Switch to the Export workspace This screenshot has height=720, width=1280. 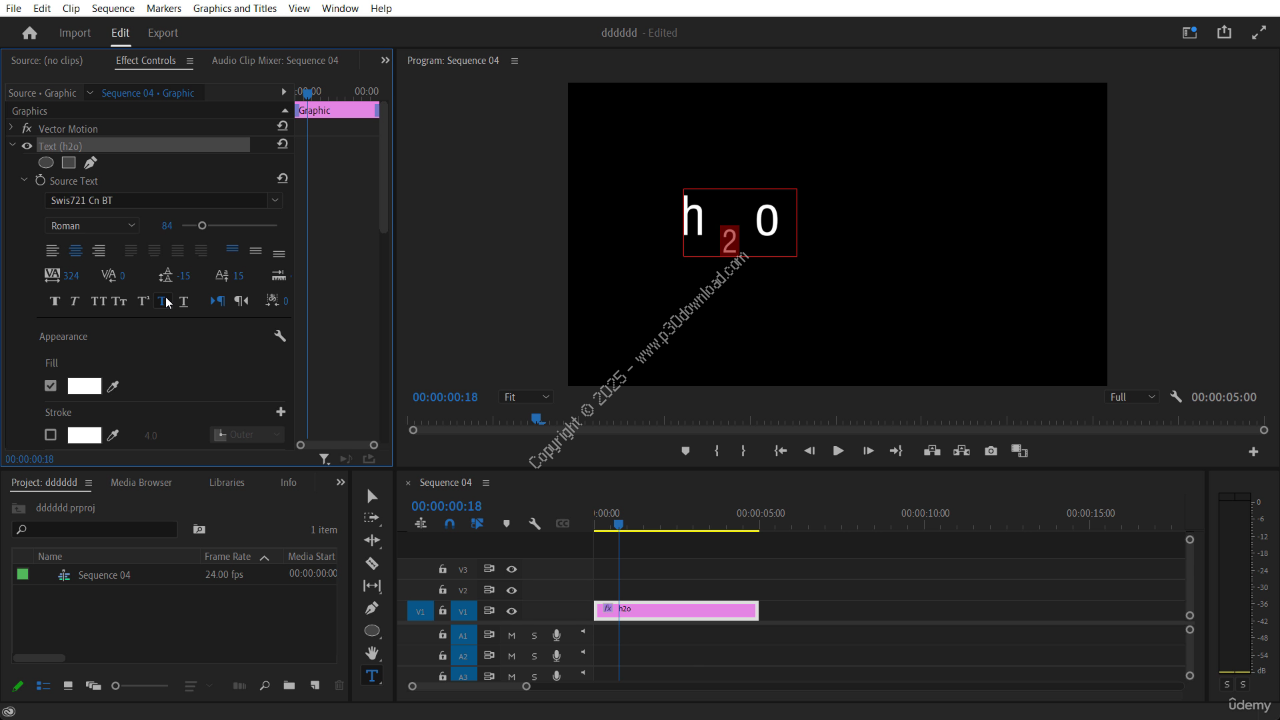tap(163, 33)
